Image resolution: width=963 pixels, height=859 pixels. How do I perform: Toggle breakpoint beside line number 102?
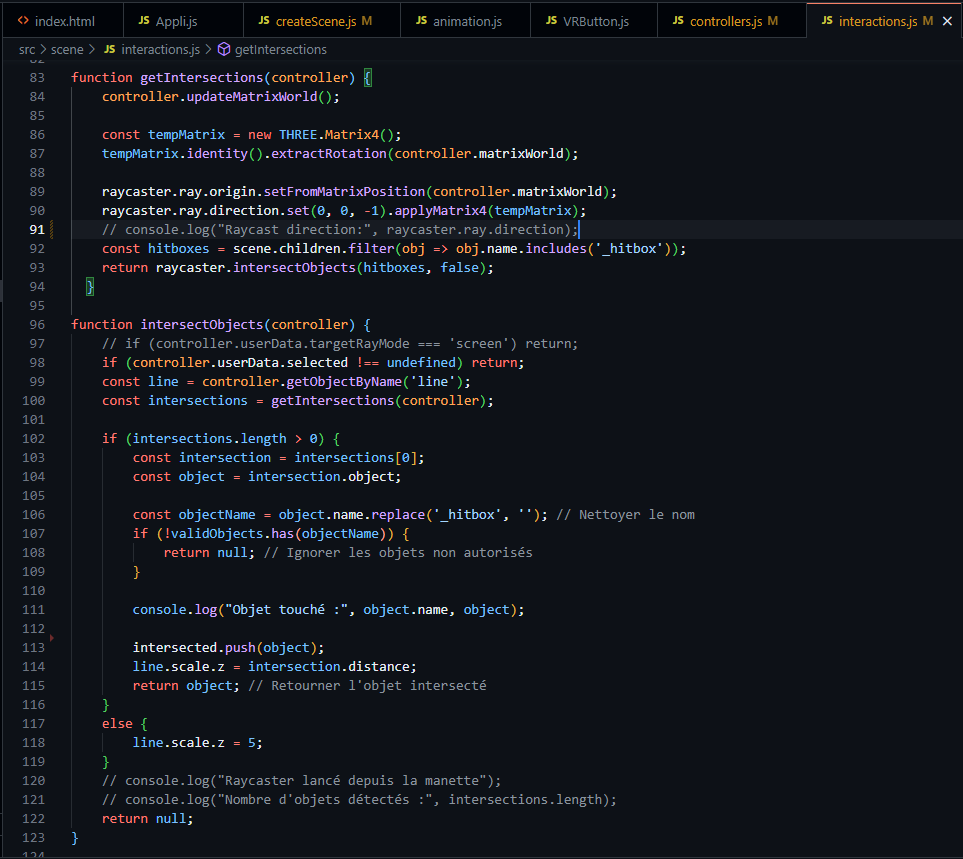point(14,439)
